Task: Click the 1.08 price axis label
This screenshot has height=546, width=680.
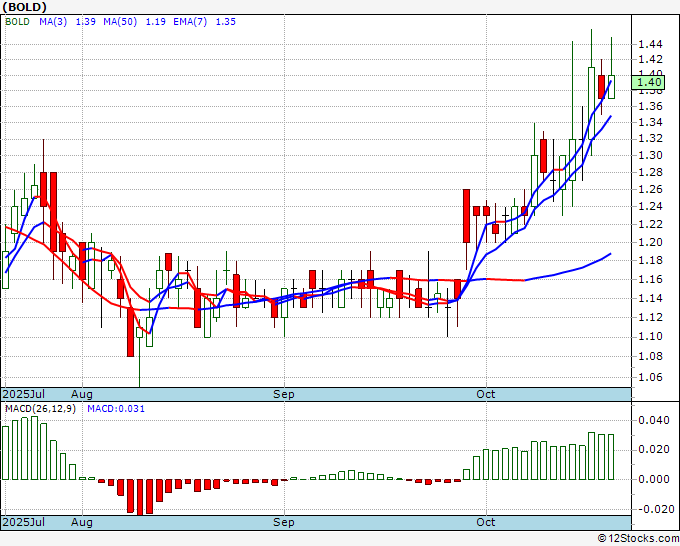Action: pos(650,356)
